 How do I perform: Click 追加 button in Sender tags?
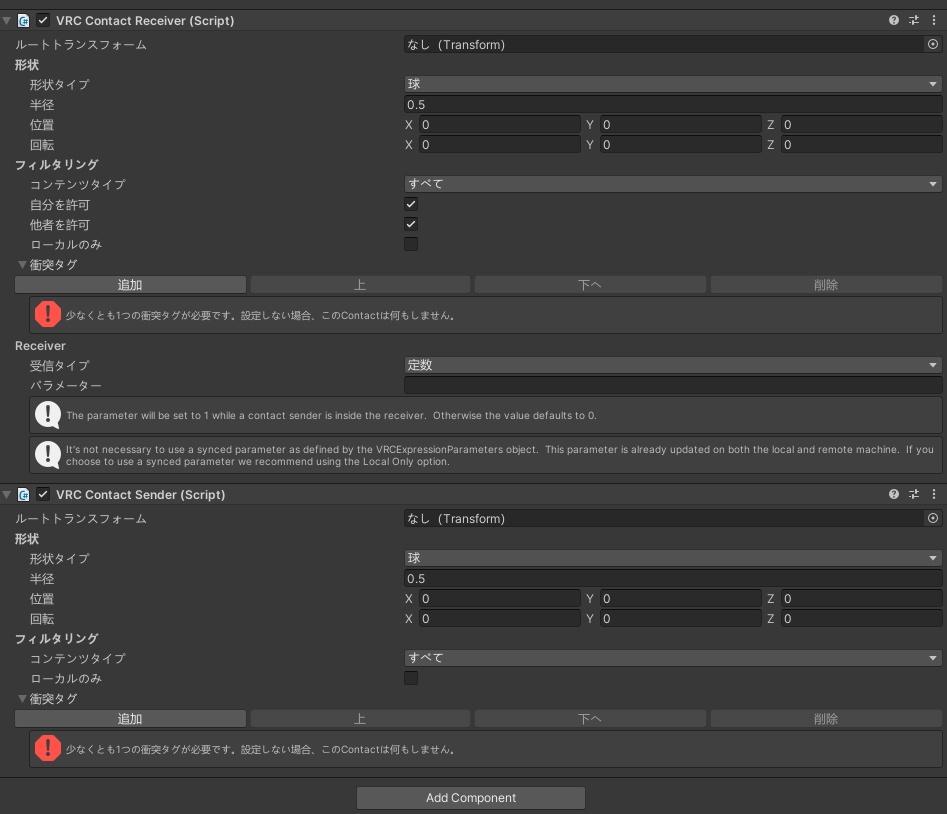(x=130, y=719)
